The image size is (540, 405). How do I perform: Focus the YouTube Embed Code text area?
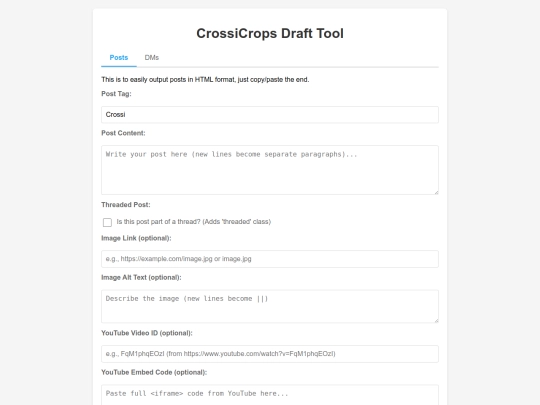270,395
